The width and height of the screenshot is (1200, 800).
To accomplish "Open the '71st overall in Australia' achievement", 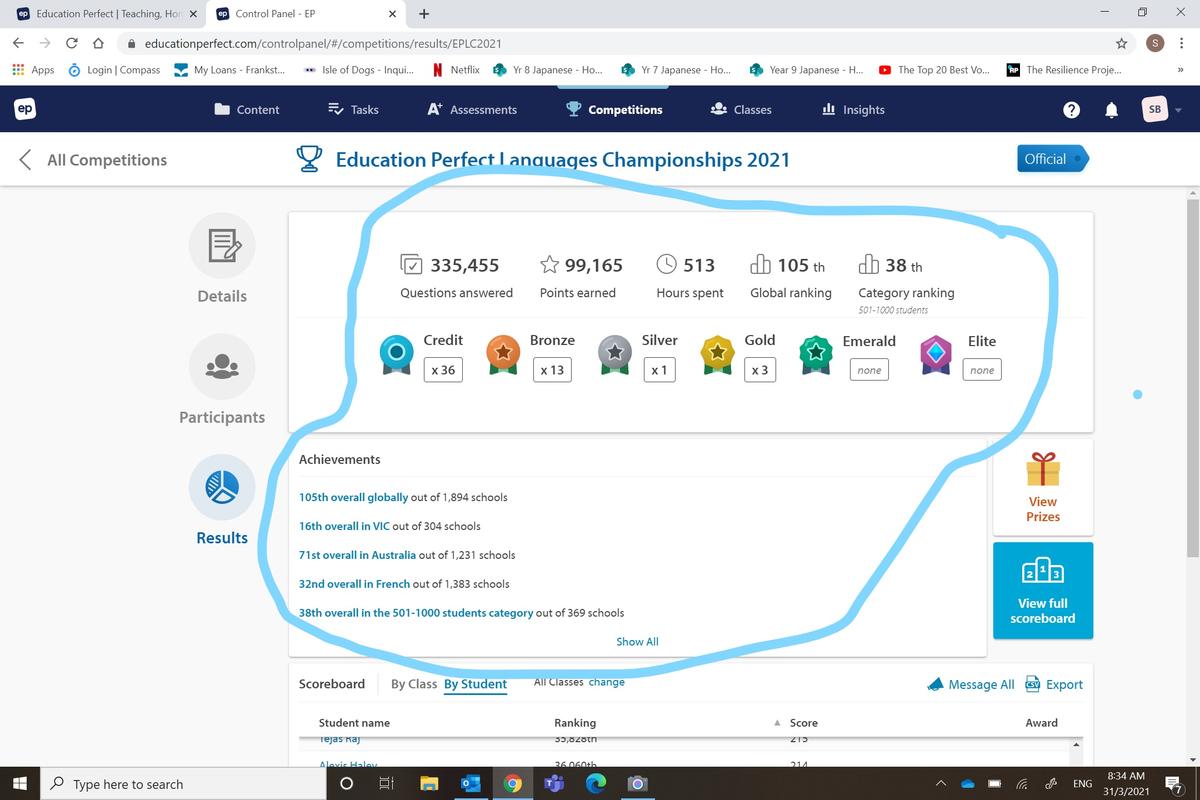I will (358, 555).
